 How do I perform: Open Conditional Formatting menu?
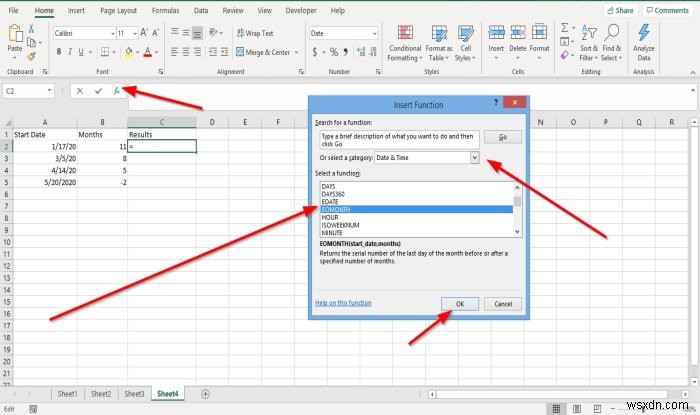[405, 43]
